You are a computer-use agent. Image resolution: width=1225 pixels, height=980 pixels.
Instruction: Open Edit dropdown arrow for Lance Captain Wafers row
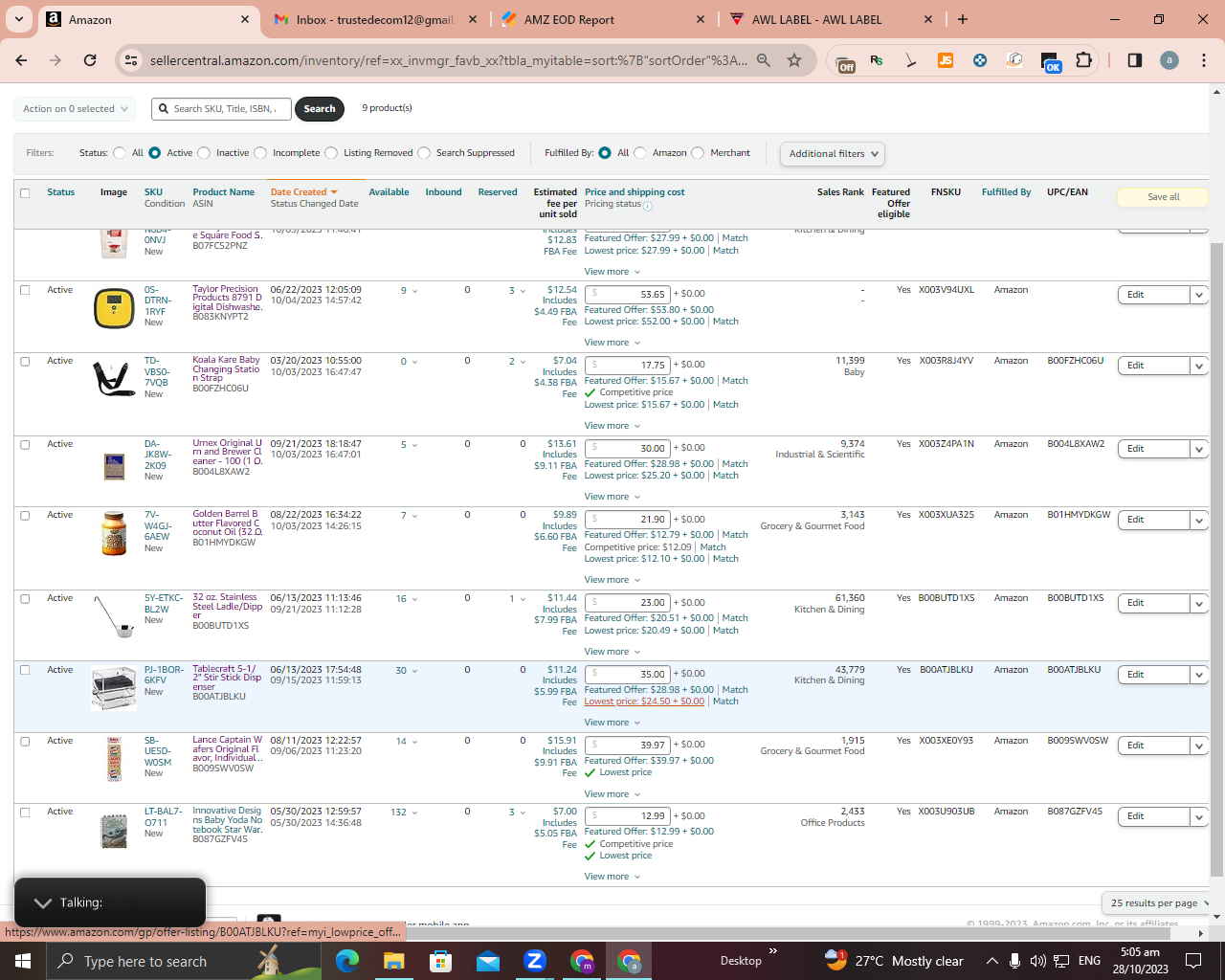(x=1198, y=746)
